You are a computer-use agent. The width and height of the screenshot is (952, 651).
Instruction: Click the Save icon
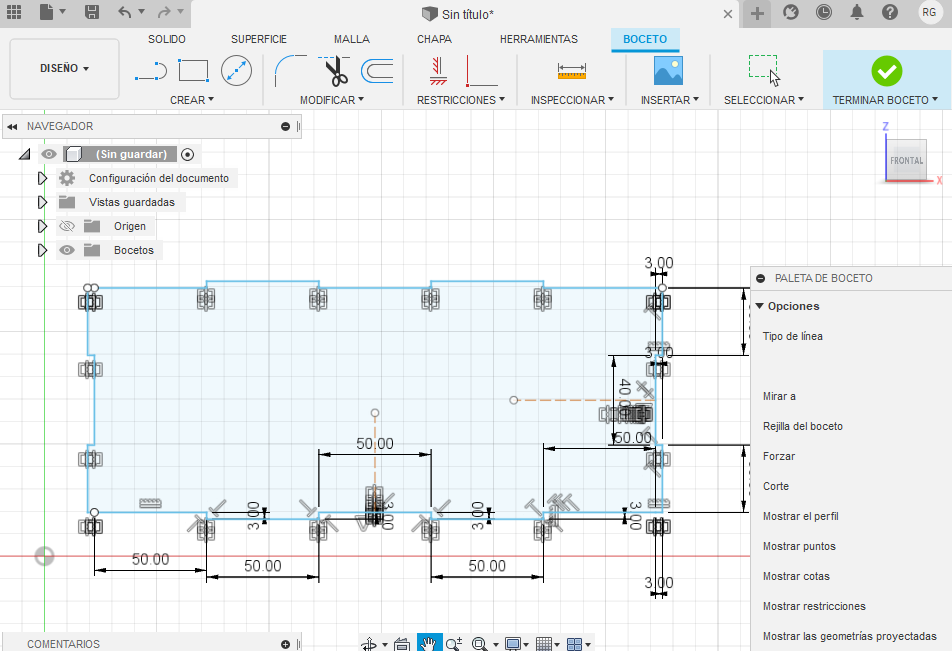[x=92, y=12]
